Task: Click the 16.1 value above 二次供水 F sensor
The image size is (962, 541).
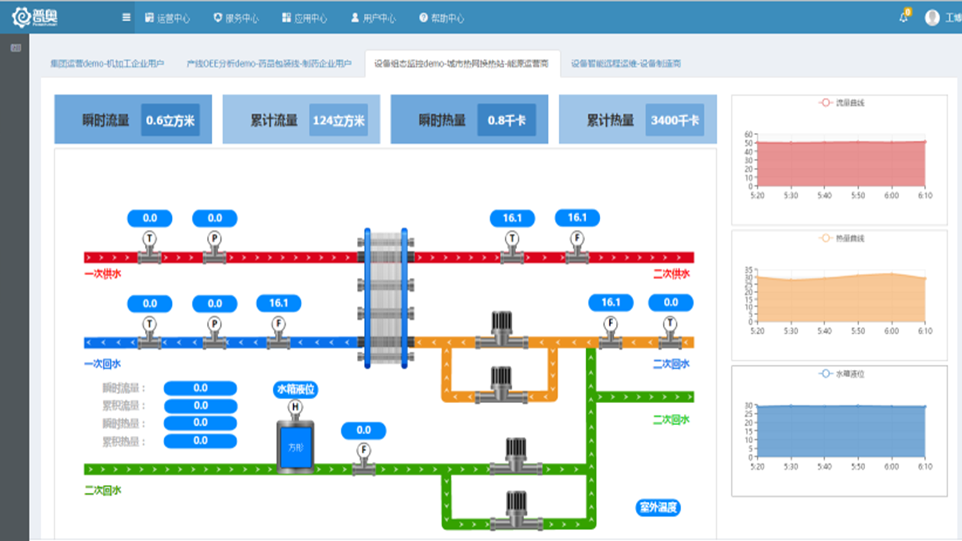Action: coord(577,217)
